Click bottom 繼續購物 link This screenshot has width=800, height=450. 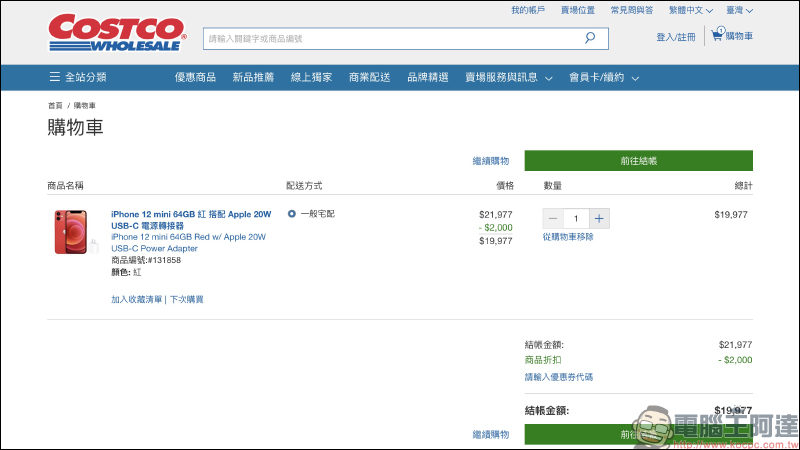(491, 435)
